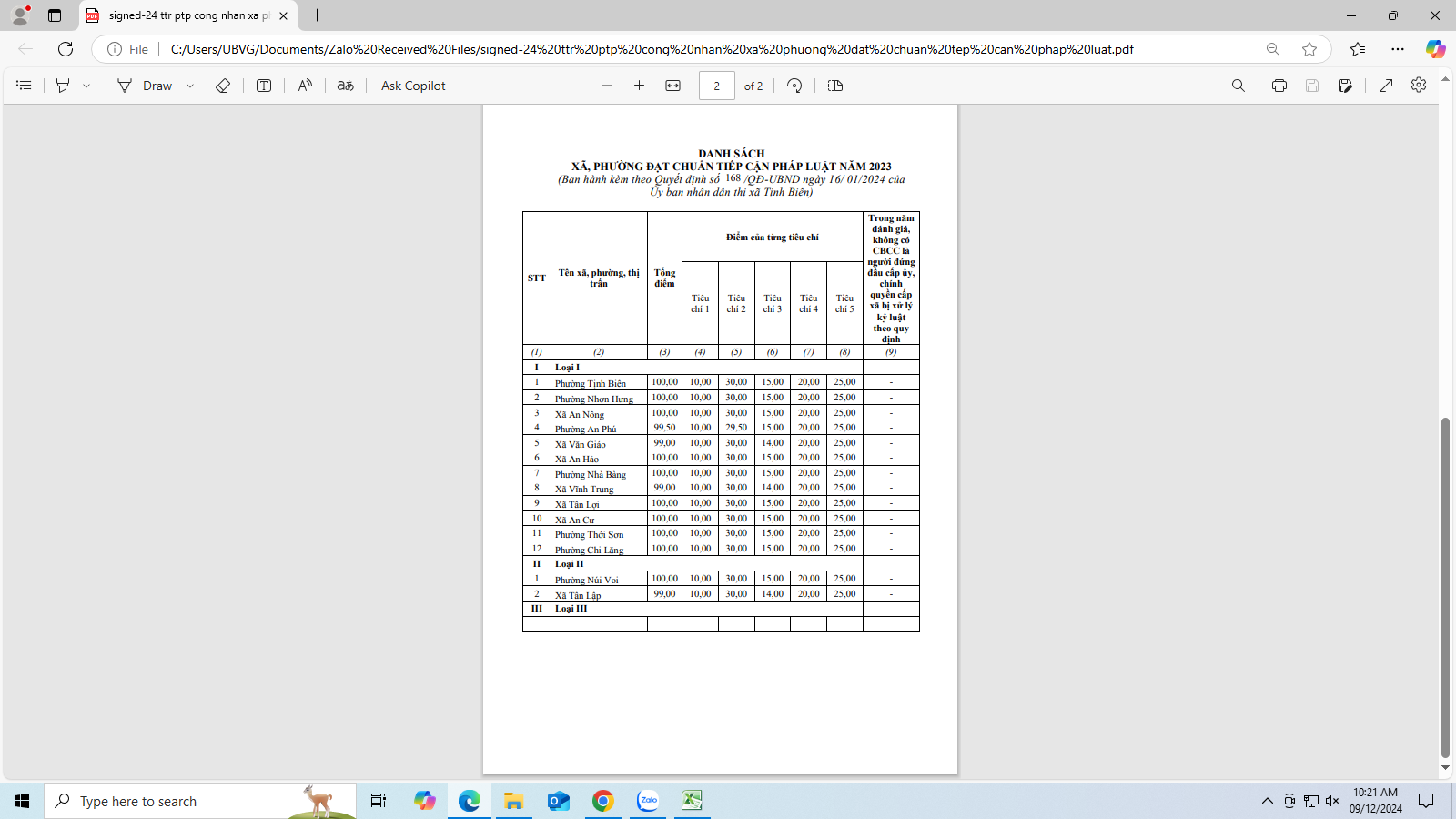Select the Highlight tool
Viewport: 1456px width, 819px height.
tap(63, 86)
